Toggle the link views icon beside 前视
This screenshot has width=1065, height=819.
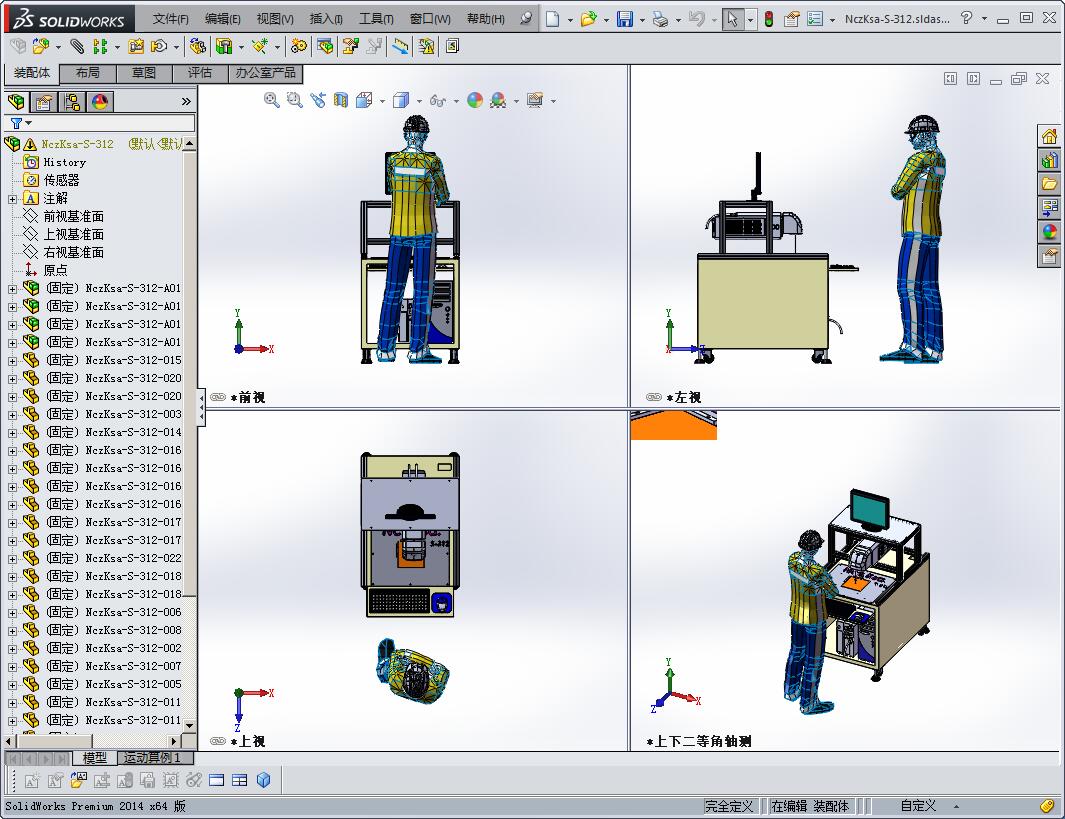[218, 397]
